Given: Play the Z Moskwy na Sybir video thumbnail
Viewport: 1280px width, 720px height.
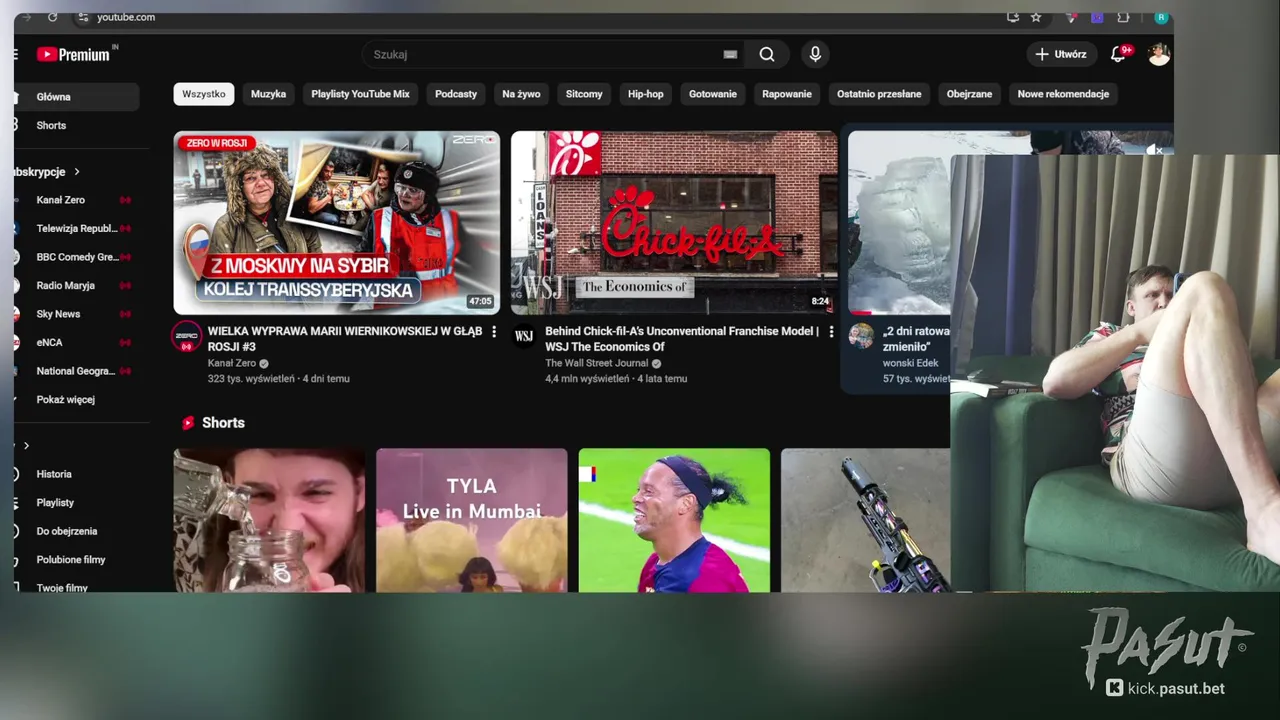Looking at the screenshot, I should 337,223.
